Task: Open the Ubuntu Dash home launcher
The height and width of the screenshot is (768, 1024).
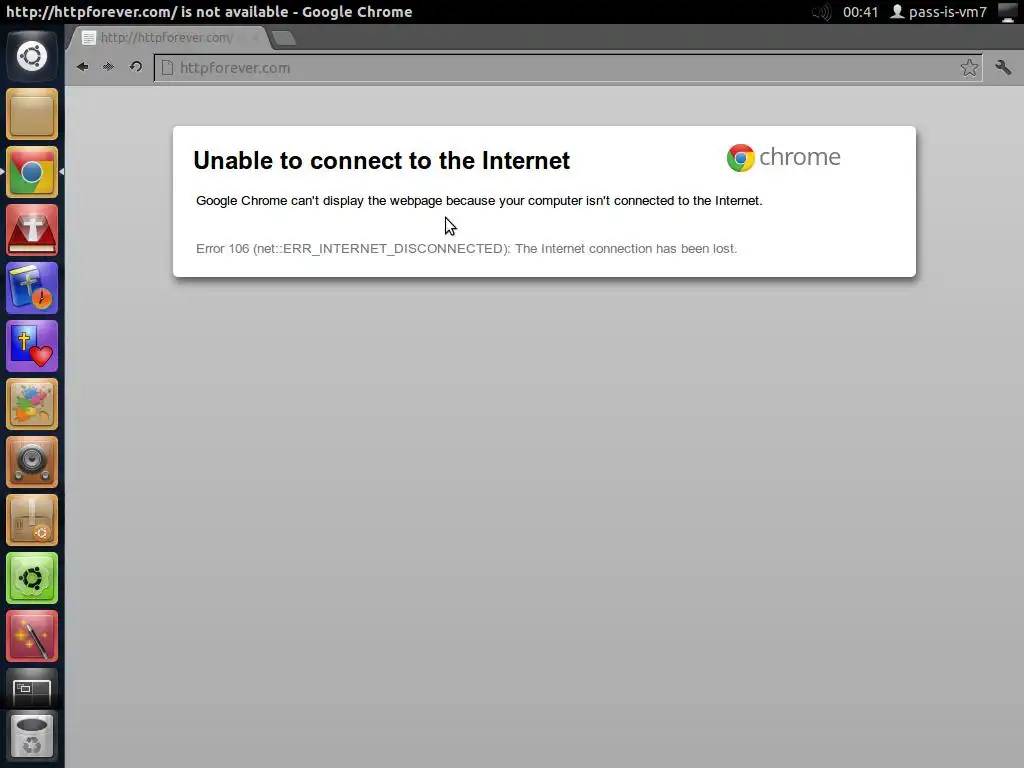Action: click(x=32, y=56)
